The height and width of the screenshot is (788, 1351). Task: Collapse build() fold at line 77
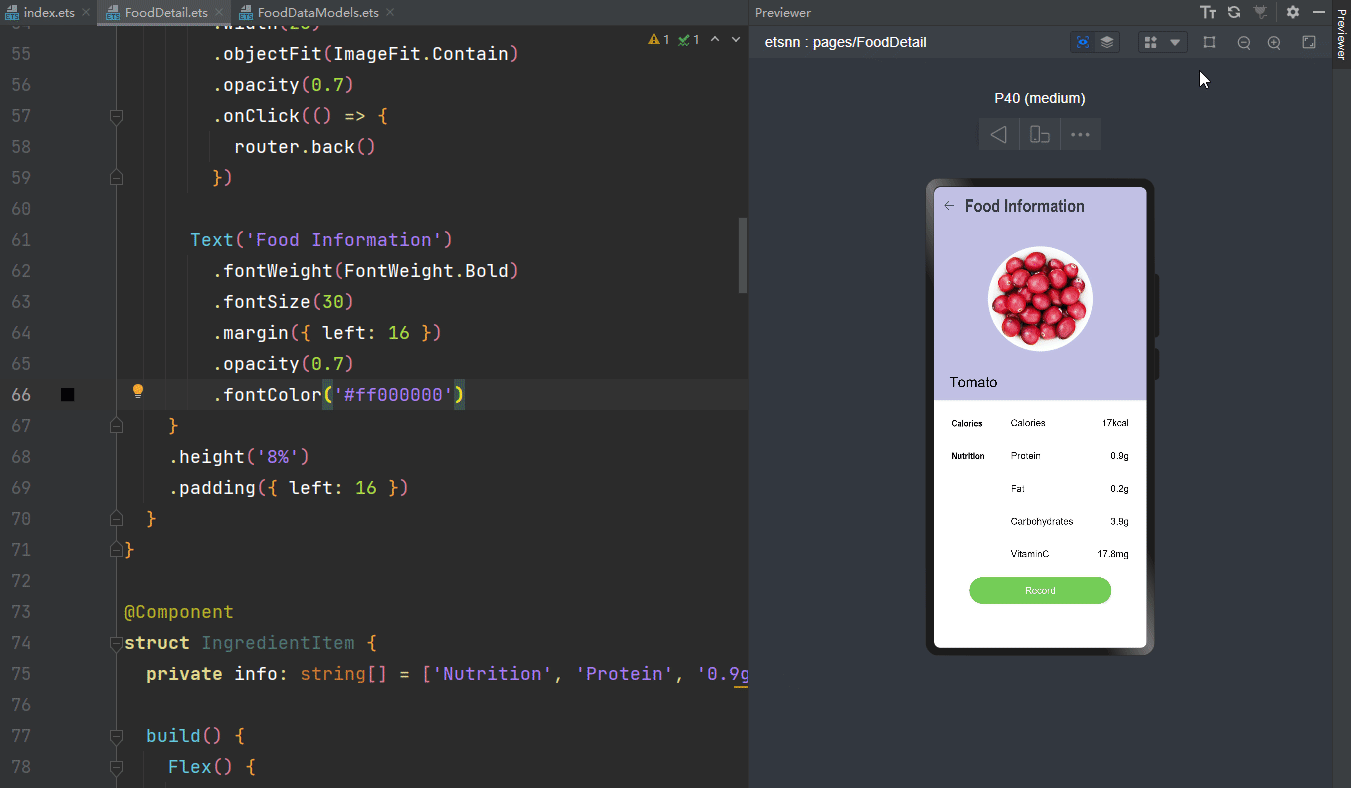click(x=116, y=736)
